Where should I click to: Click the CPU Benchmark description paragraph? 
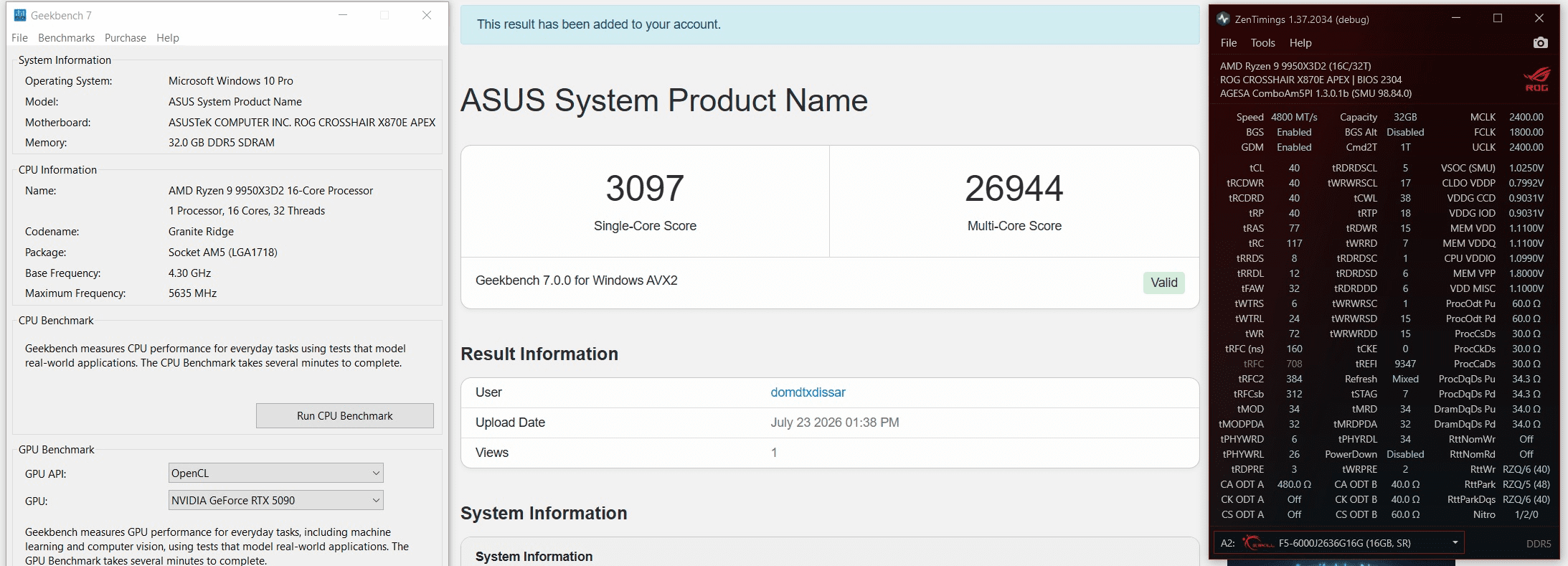(x=215, y=356)
